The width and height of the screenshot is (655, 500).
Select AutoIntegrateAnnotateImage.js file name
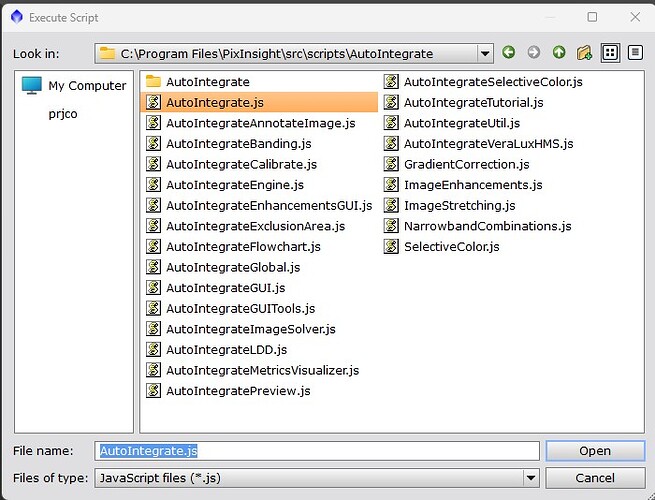(x=261, y=123)
